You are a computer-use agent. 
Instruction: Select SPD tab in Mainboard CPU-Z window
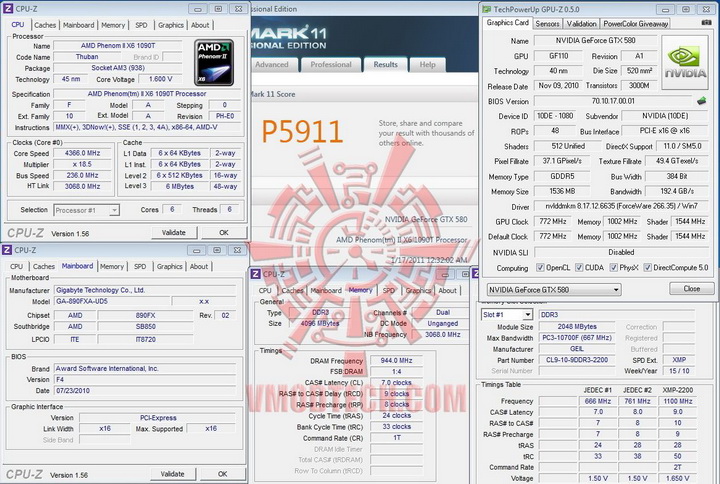click(140, 266)
